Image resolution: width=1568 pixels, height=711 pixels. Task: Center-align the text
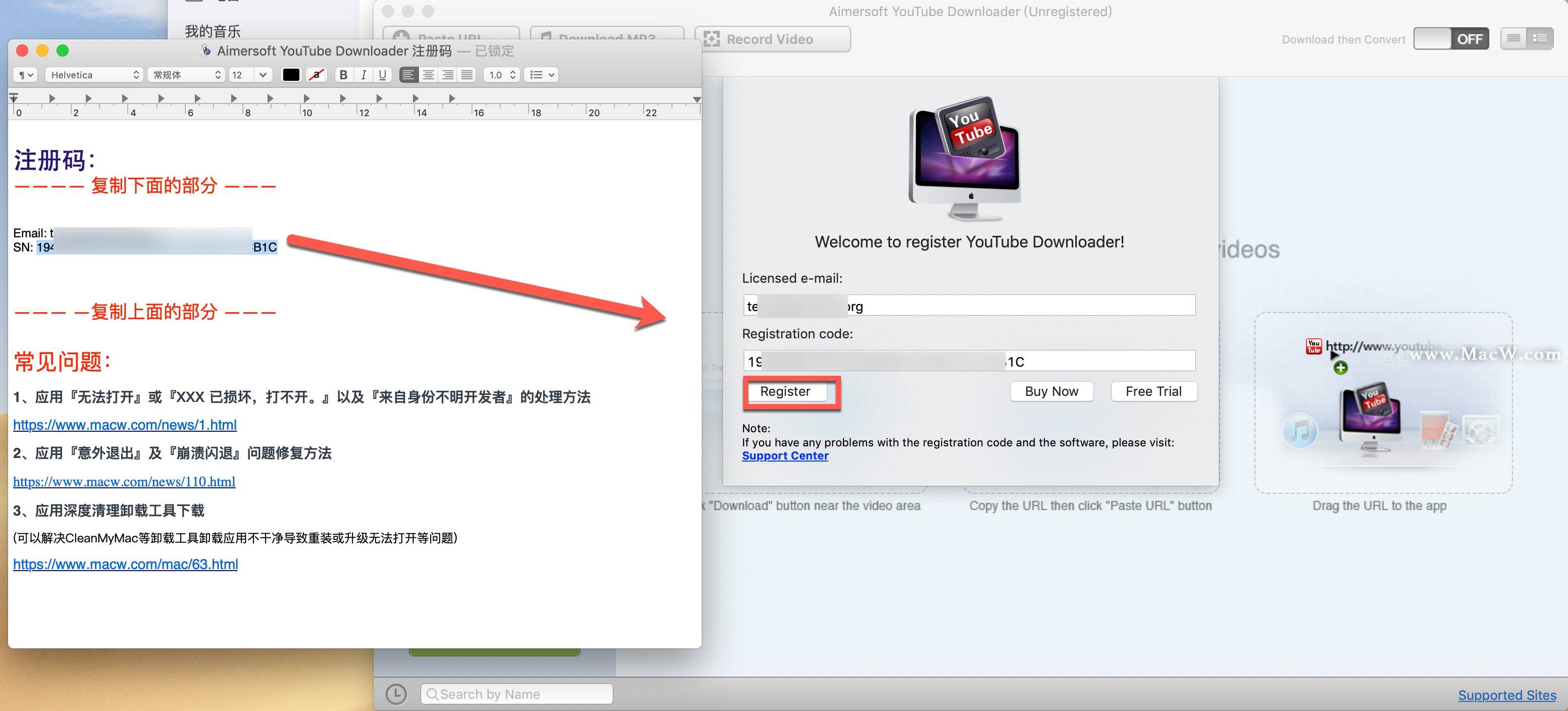[429, 75]
